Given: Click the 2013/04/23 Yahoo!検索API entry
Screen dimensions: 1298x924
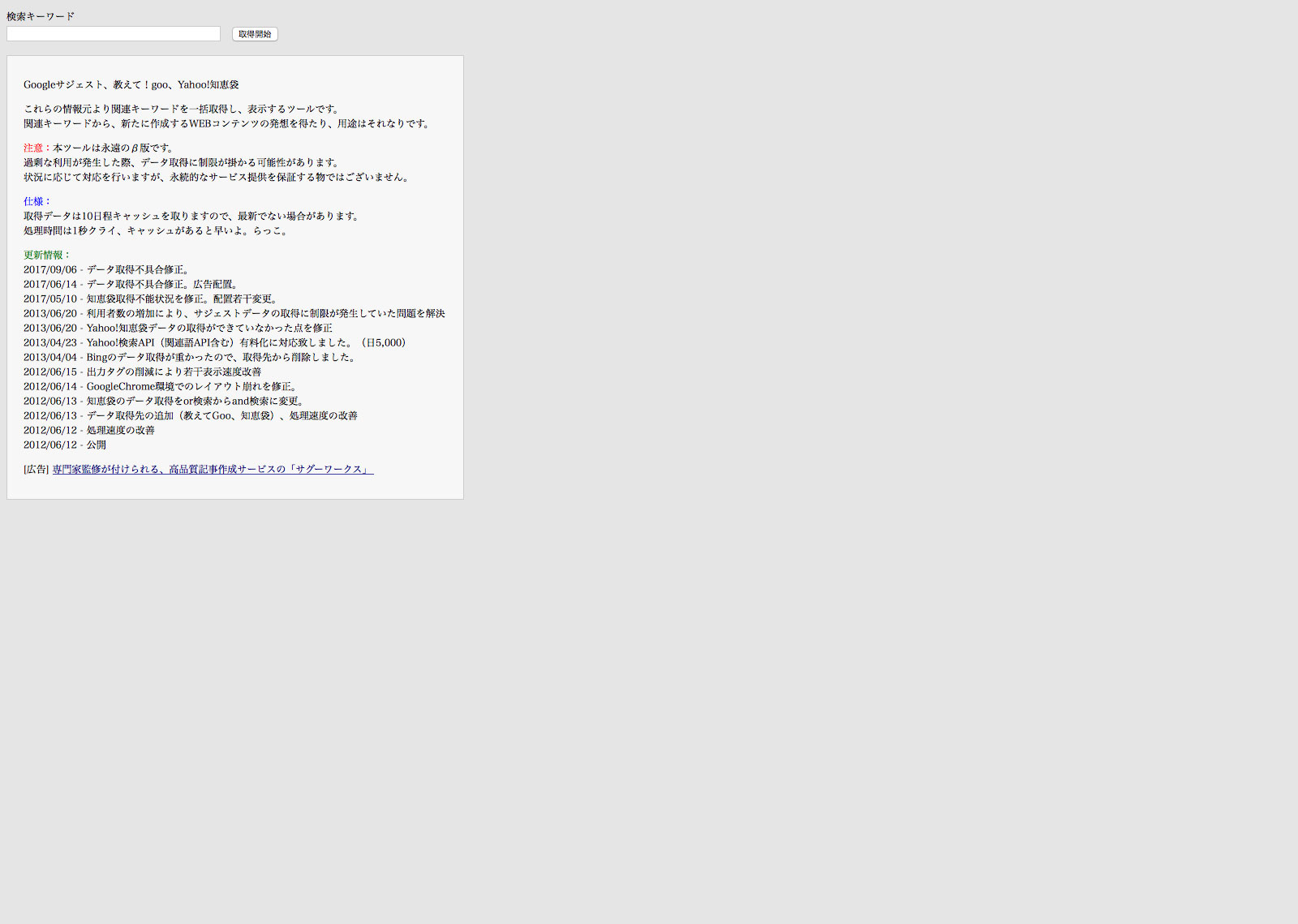Looking at the screenshot, I should click(215, 343).
